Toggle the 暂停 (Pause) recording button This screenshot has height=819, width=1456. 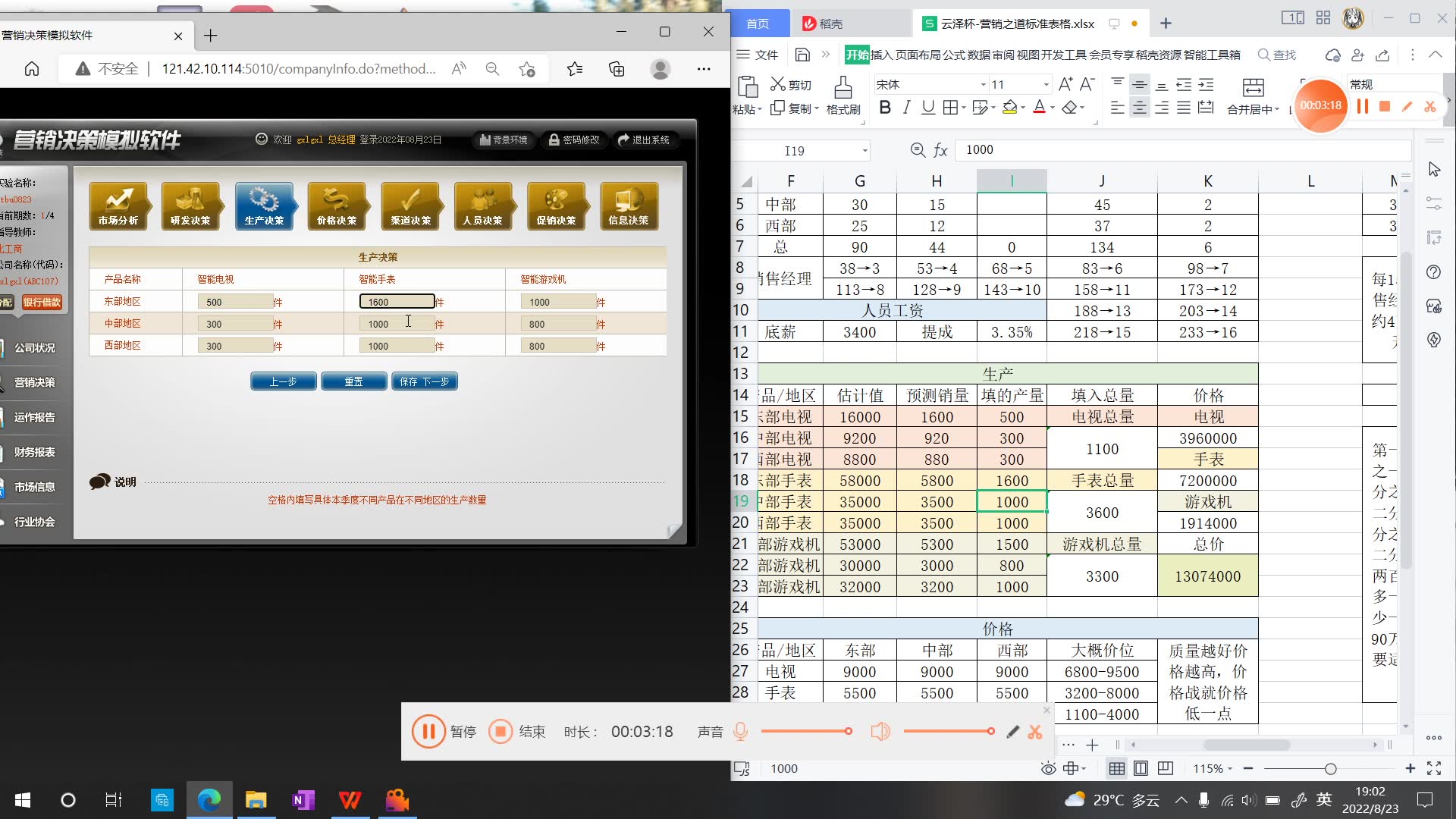point(429,731)
